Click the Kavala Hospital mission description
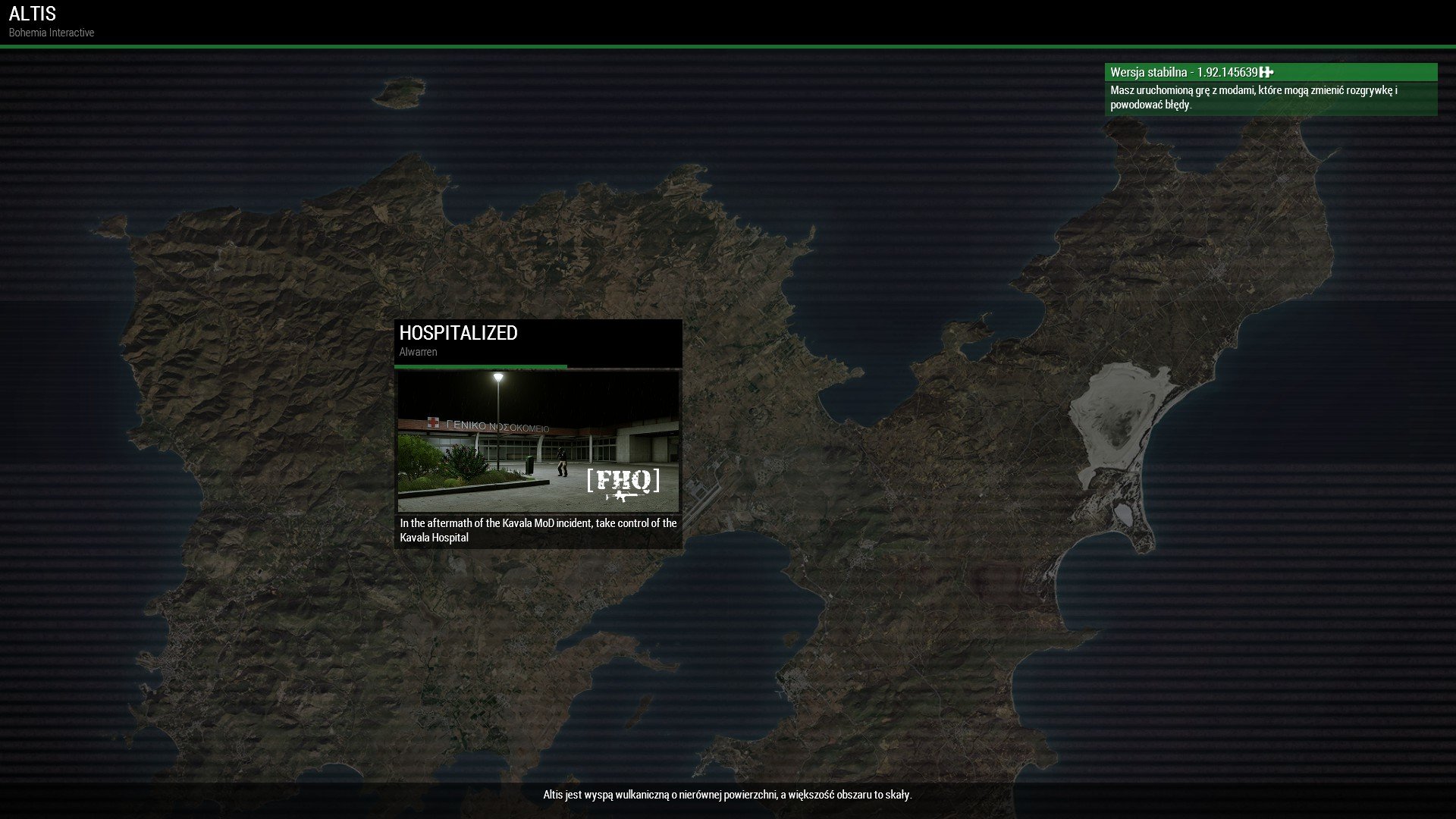 (x=538, y=530)
